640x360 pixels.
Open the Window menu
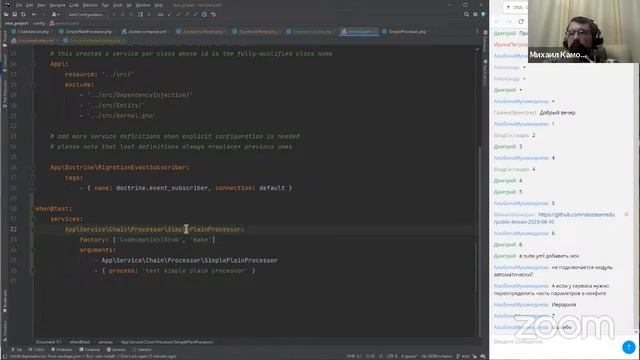click(x=143, y=5)
